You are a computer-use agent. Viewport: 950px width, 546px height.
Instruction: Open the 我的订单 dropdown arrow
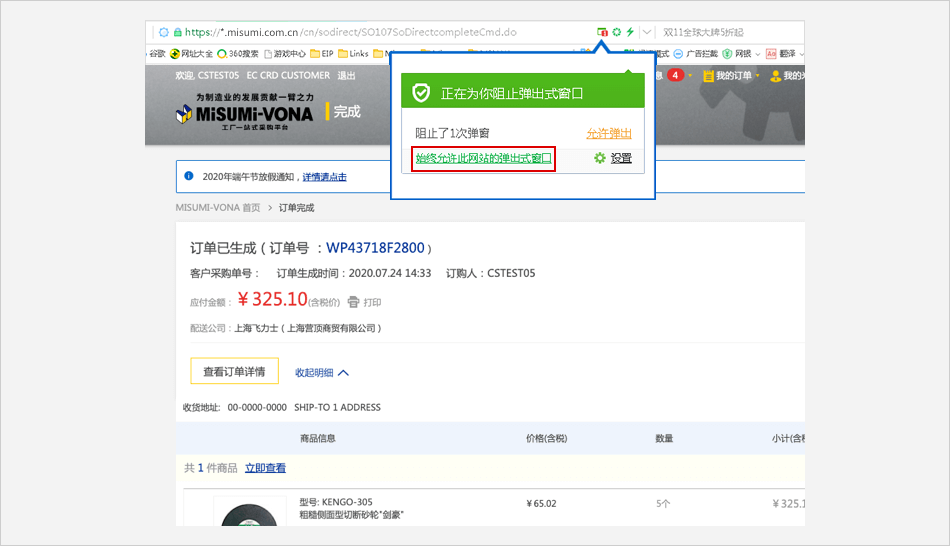coord(757,76)
